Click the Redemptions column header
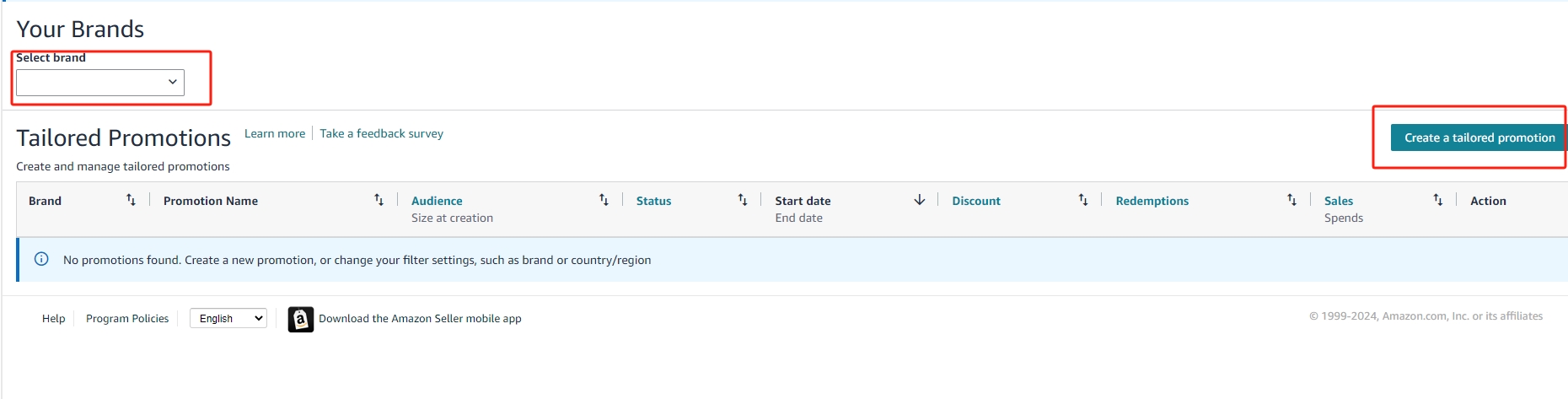The height and width of the screenshot is (399, 1568). 1152,201
